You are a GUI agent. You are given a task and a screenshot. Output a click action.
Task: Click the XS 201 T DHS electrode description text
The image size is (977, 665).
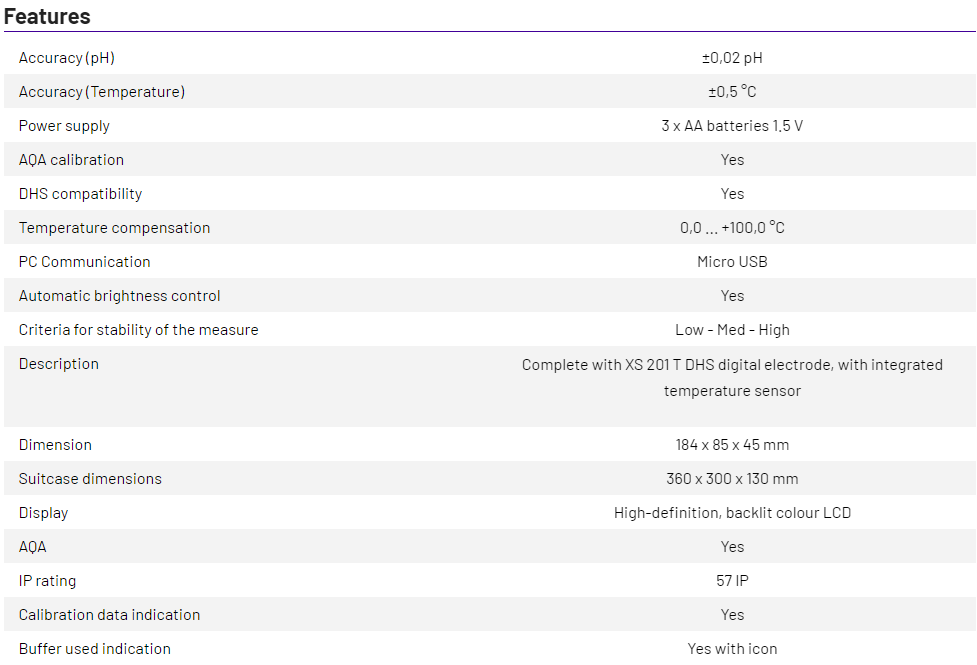(732, 378)
